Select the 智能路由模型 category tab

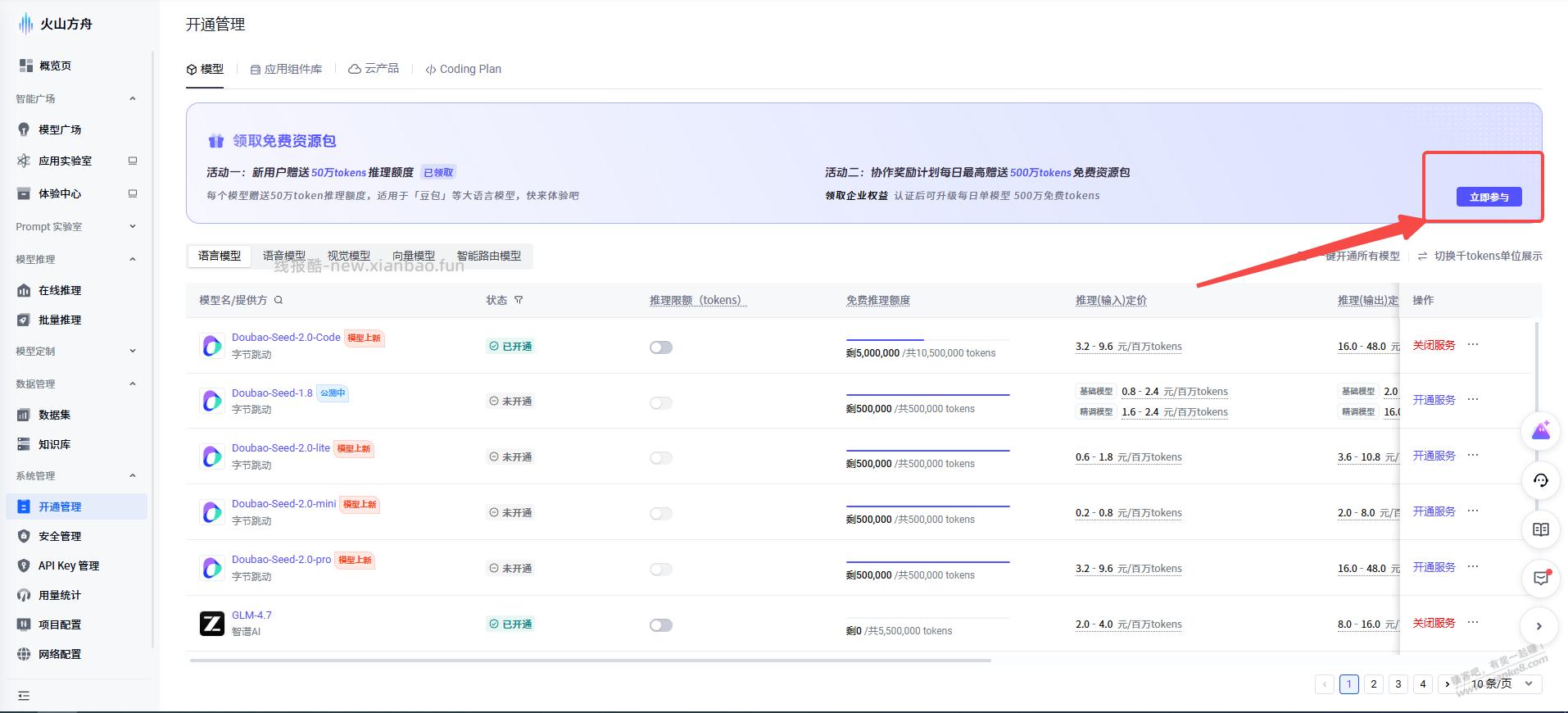coord(489,256)
